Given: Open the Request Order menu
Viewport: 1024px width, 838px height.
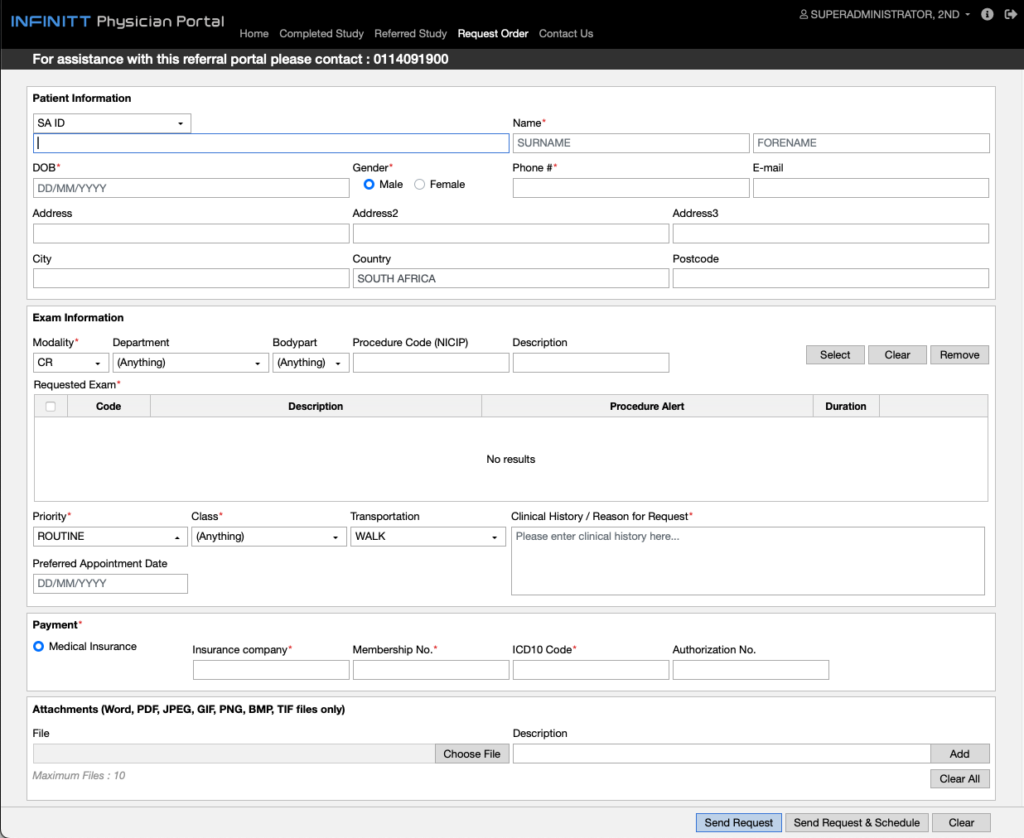Looking at the screenshot, I should click(493, 33).
